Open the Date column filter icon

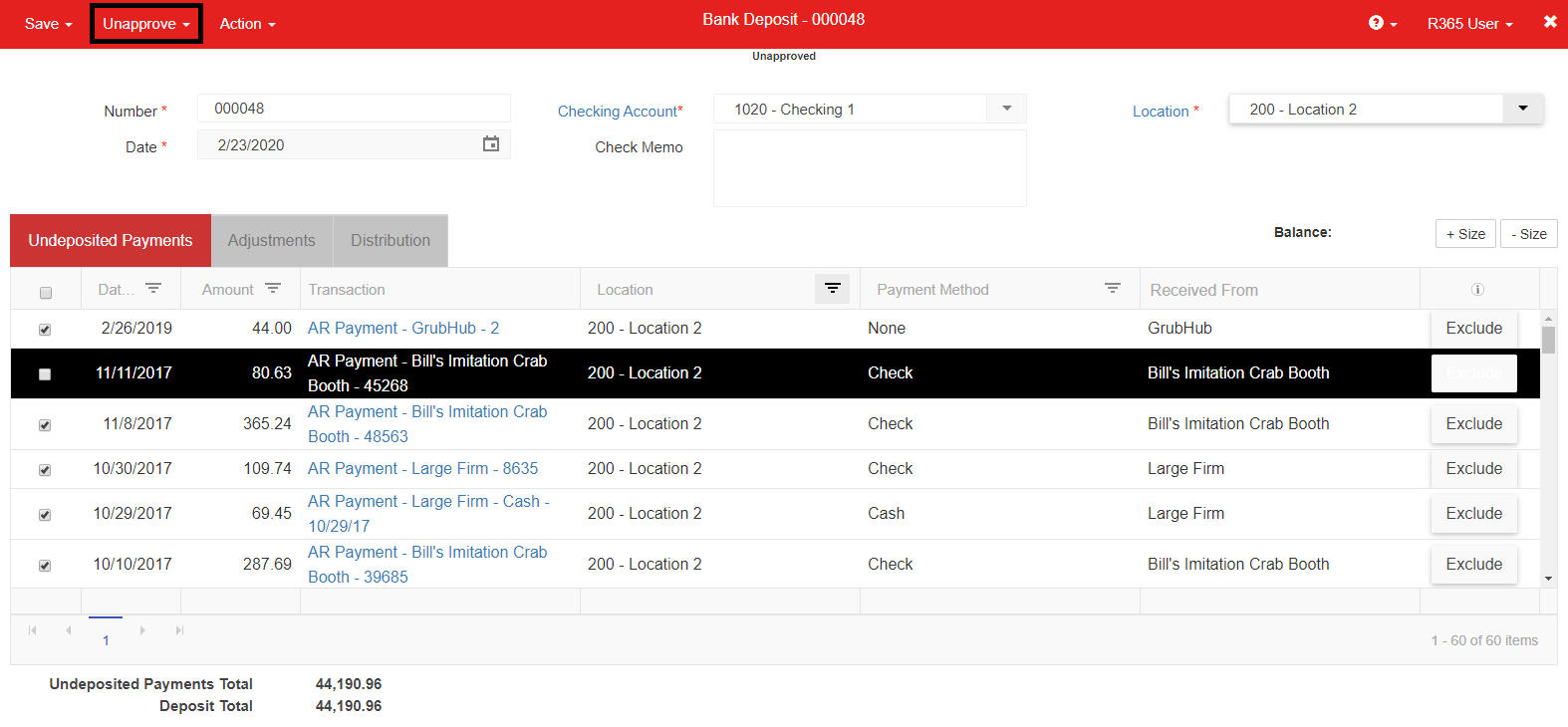point(153,289)
